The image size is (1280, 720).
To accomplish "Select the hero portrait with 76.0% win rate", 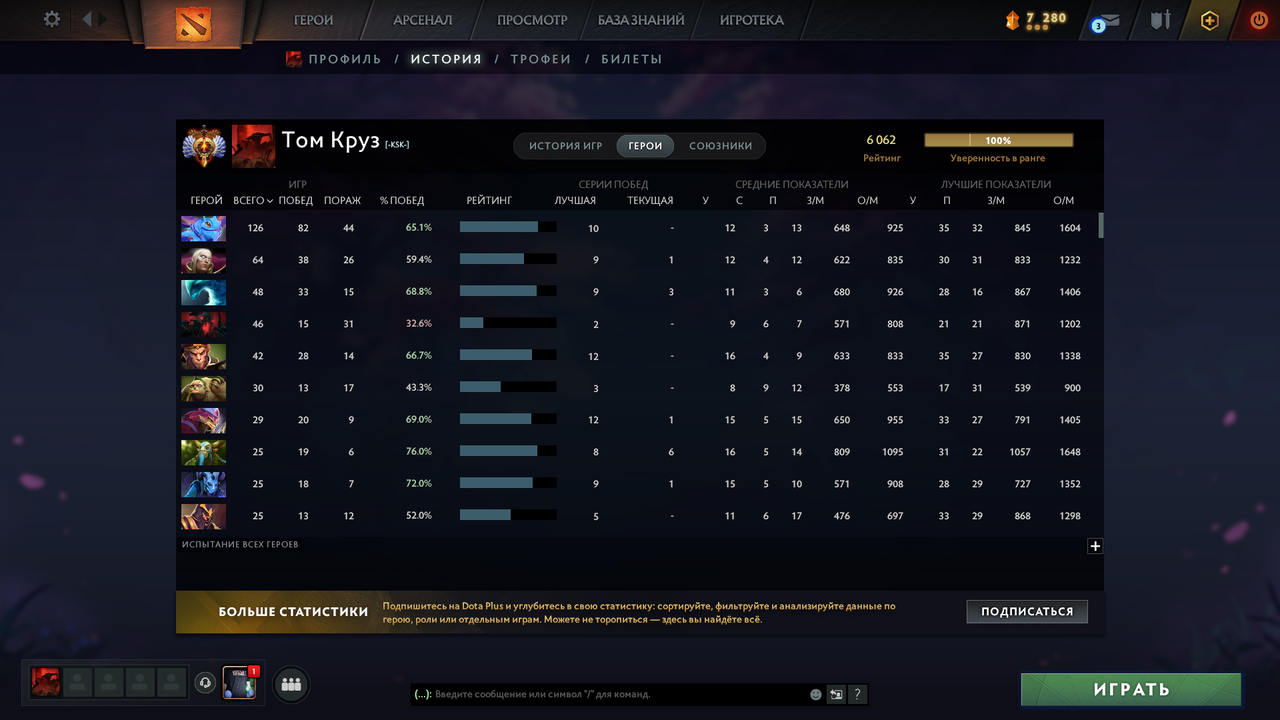I will click(x=203, y=452).
